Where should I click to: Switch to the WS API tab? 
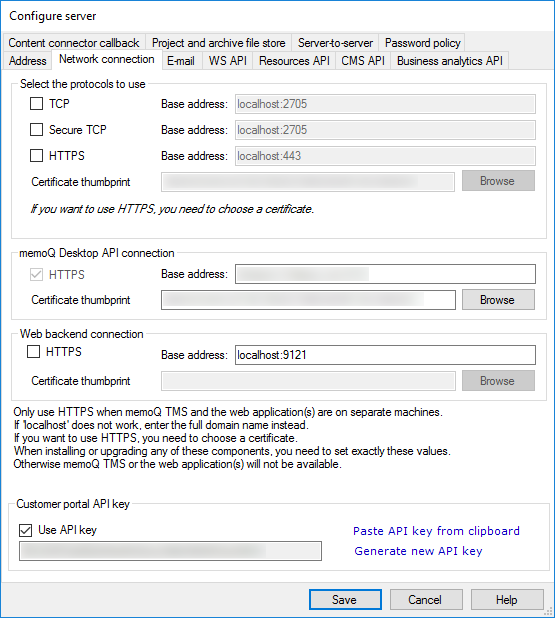[x=228, y=61]
